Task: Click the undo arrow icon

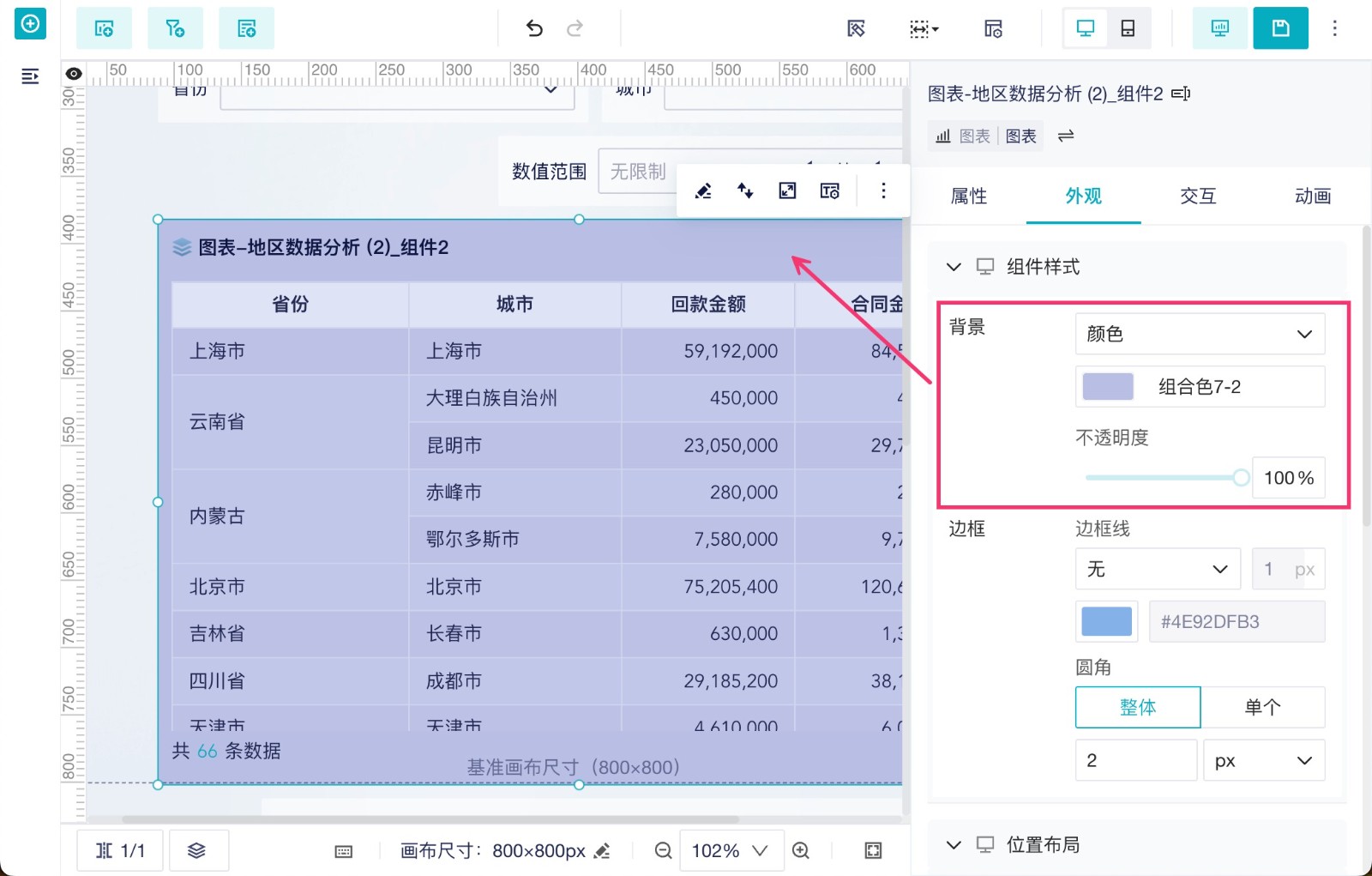Action: coord(534,28)
